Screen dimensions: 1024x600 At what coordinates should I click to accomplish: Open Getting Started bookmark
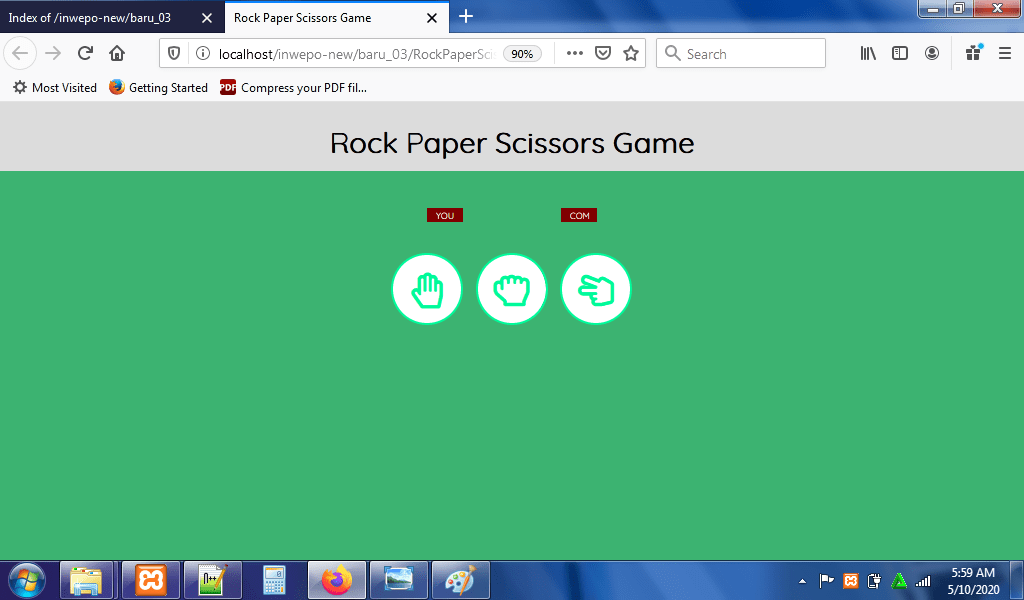(x=159, y=87)
